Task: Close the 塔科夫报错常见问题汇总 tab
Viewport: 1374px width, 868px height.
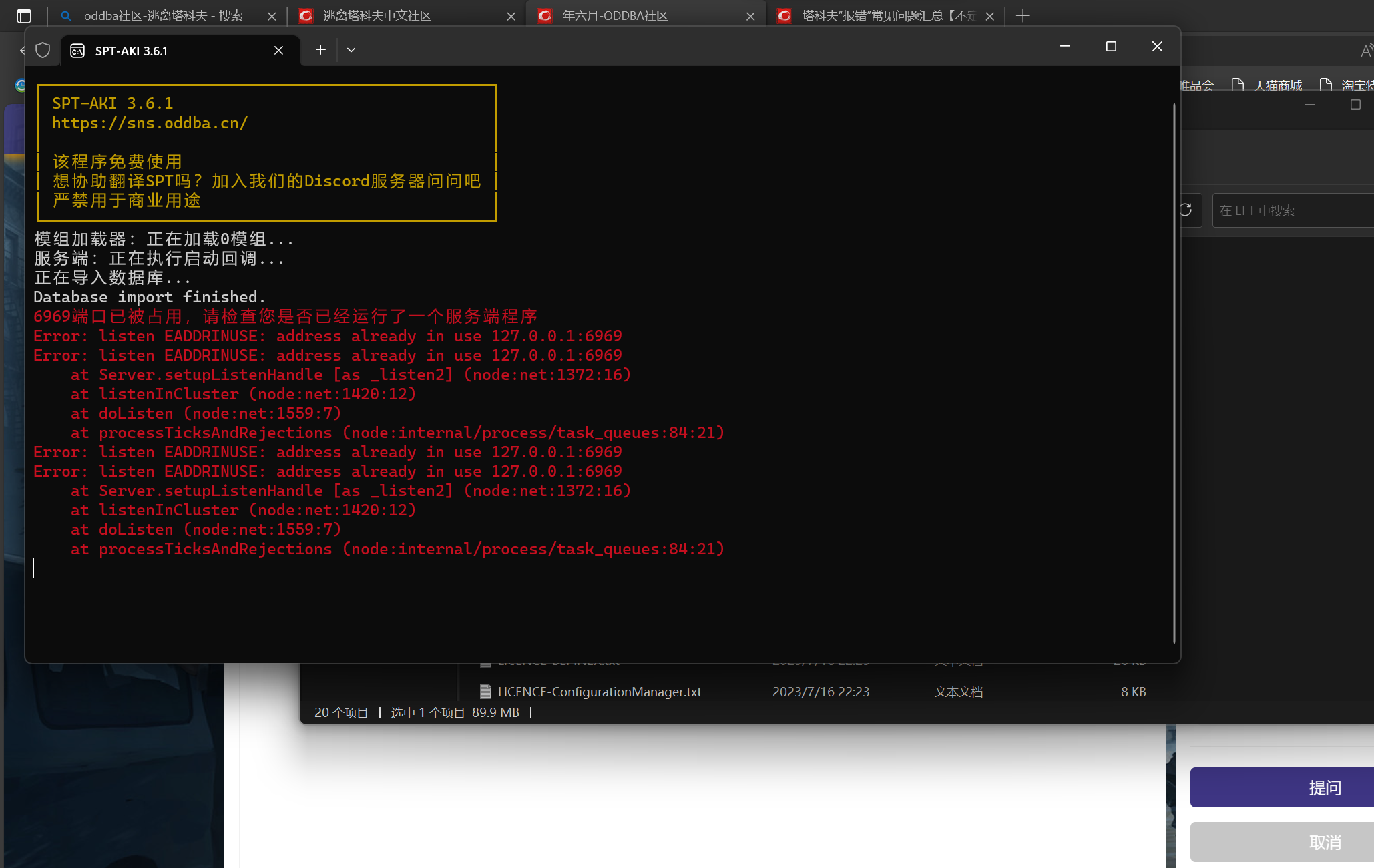Action: coord(990,16)
